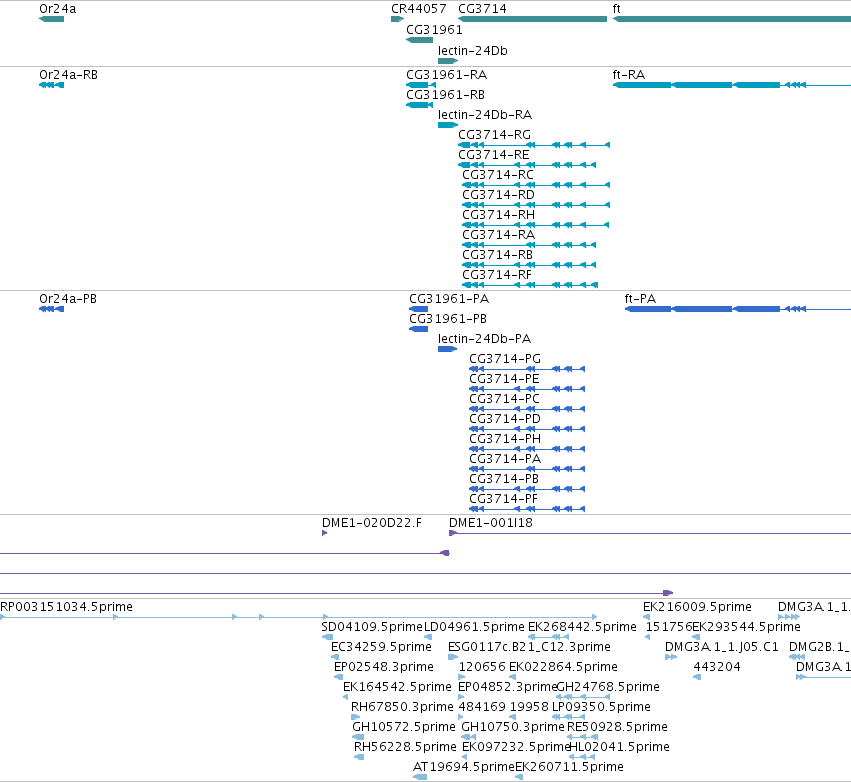Click the ft-PA protein label

(640, 299)
